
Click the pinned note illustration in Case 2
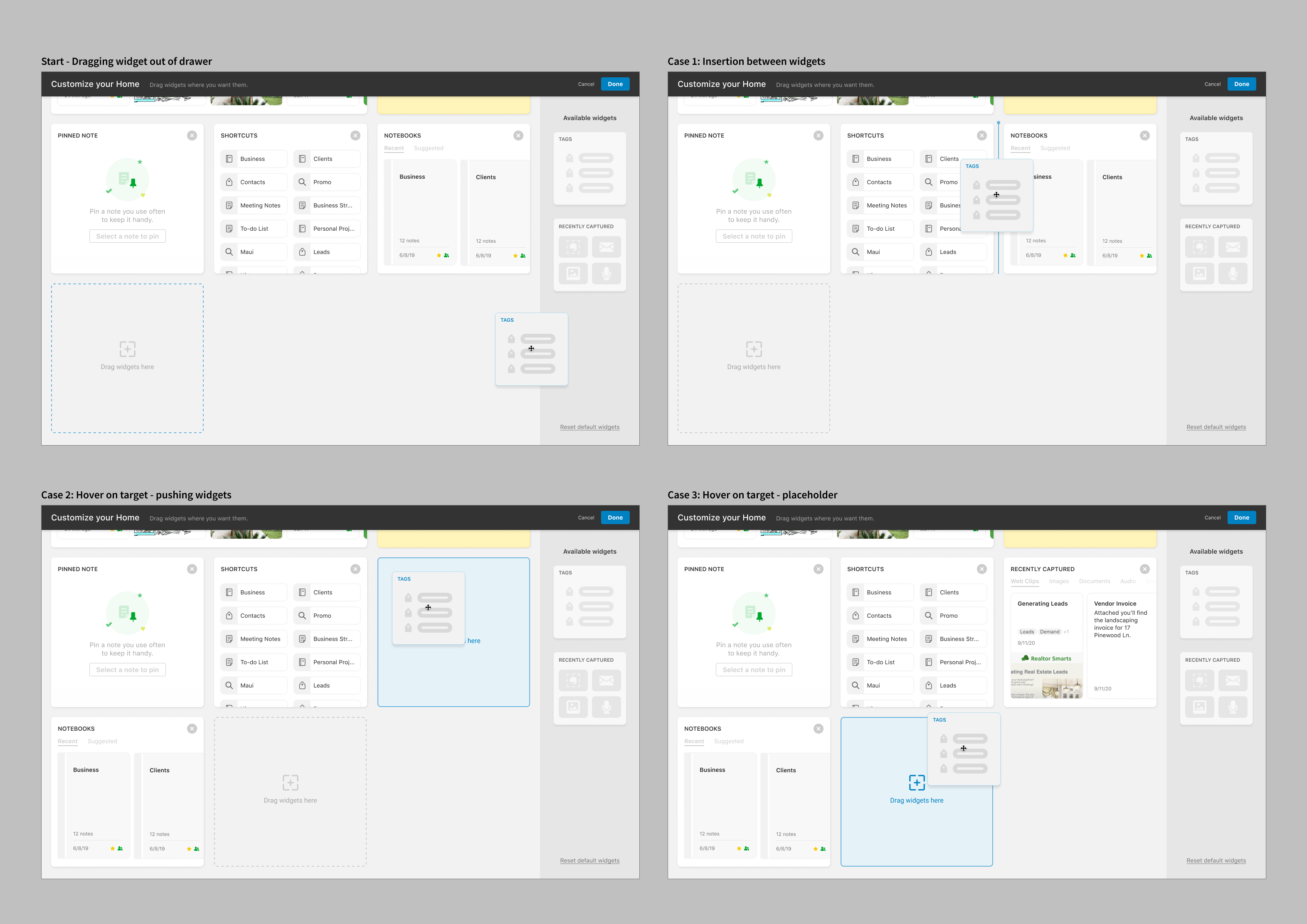[128, 613]
